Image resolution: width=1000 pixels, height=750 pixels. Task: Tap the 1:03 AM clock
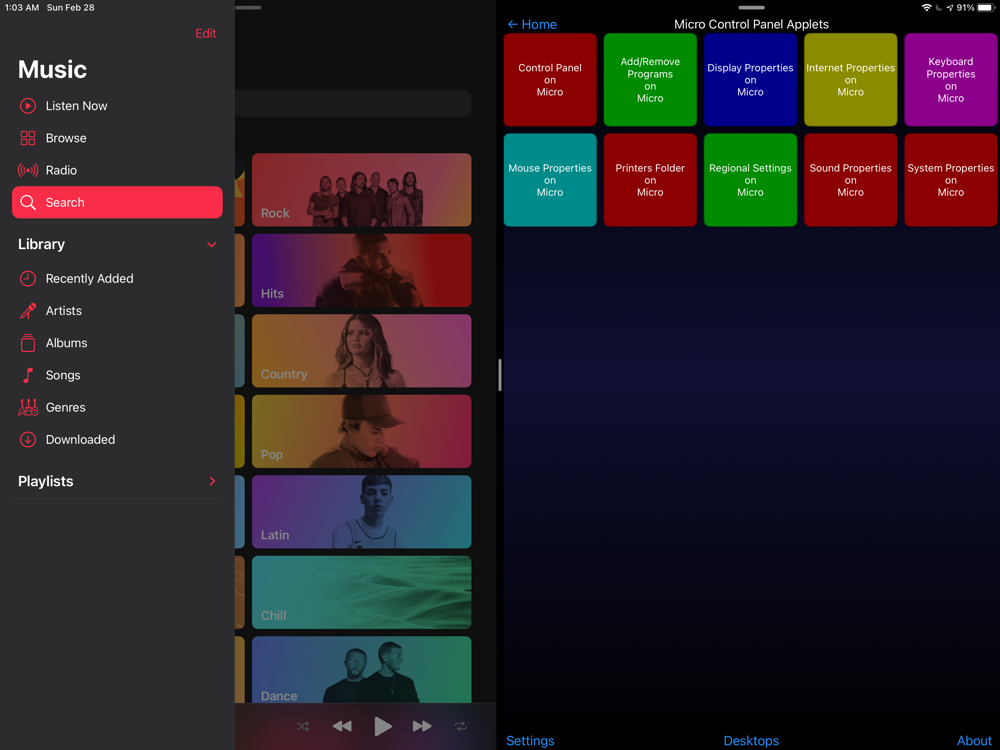click(x=22, y=8)
